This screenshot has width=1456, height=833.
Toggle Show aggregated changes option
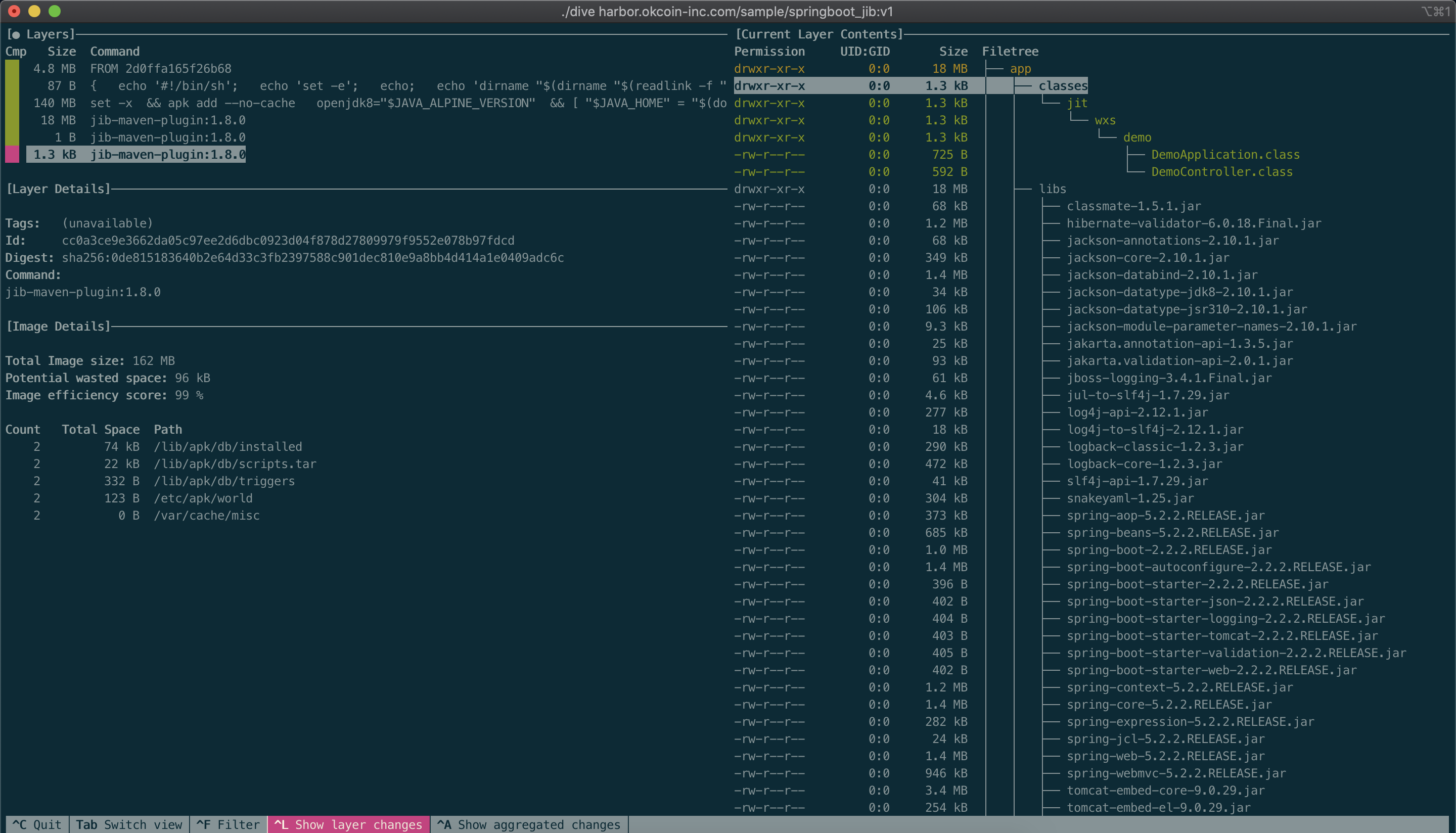[x=529, y=824]
